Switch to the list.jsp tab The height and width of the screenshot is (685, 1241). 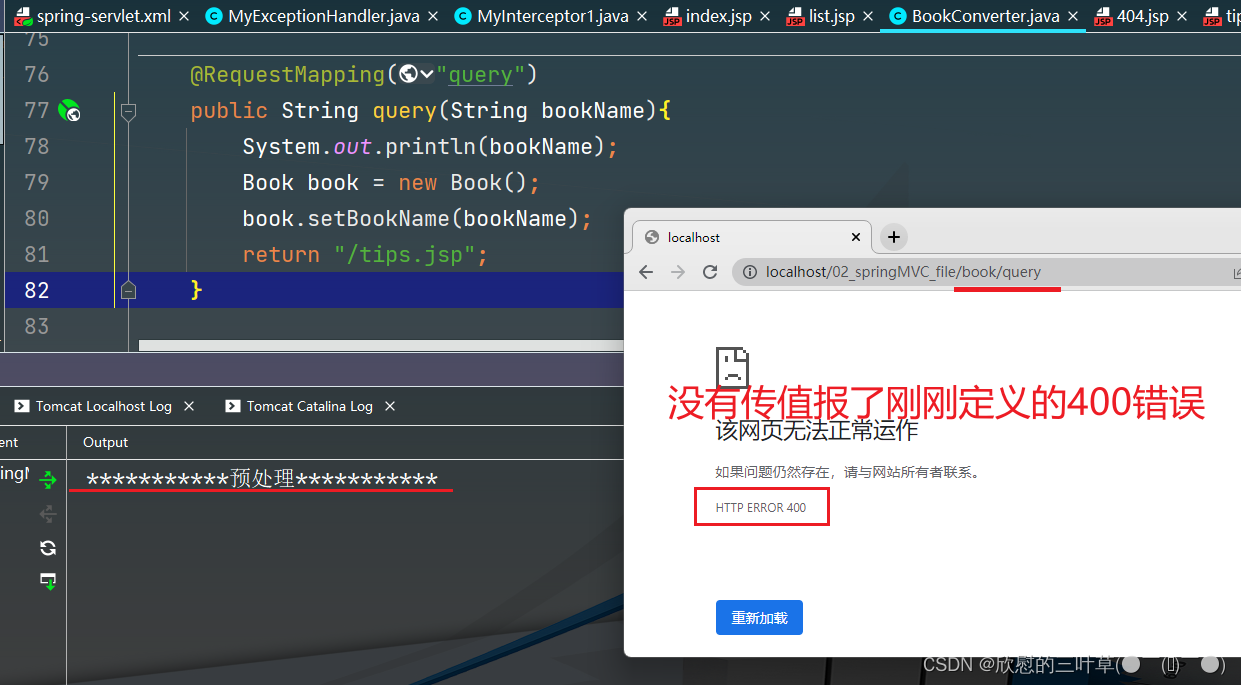pyautogui.click(x=820, y=16)
